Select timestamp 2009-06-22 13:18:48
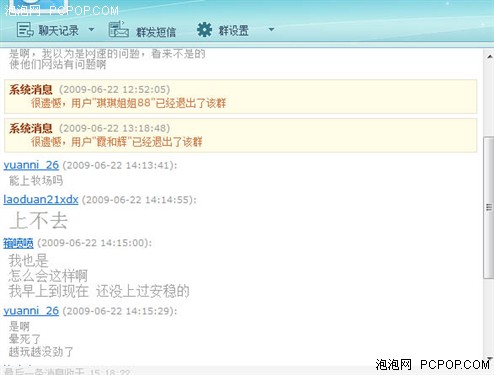Screen dimensions: 494x375 (x=114, y=128)
